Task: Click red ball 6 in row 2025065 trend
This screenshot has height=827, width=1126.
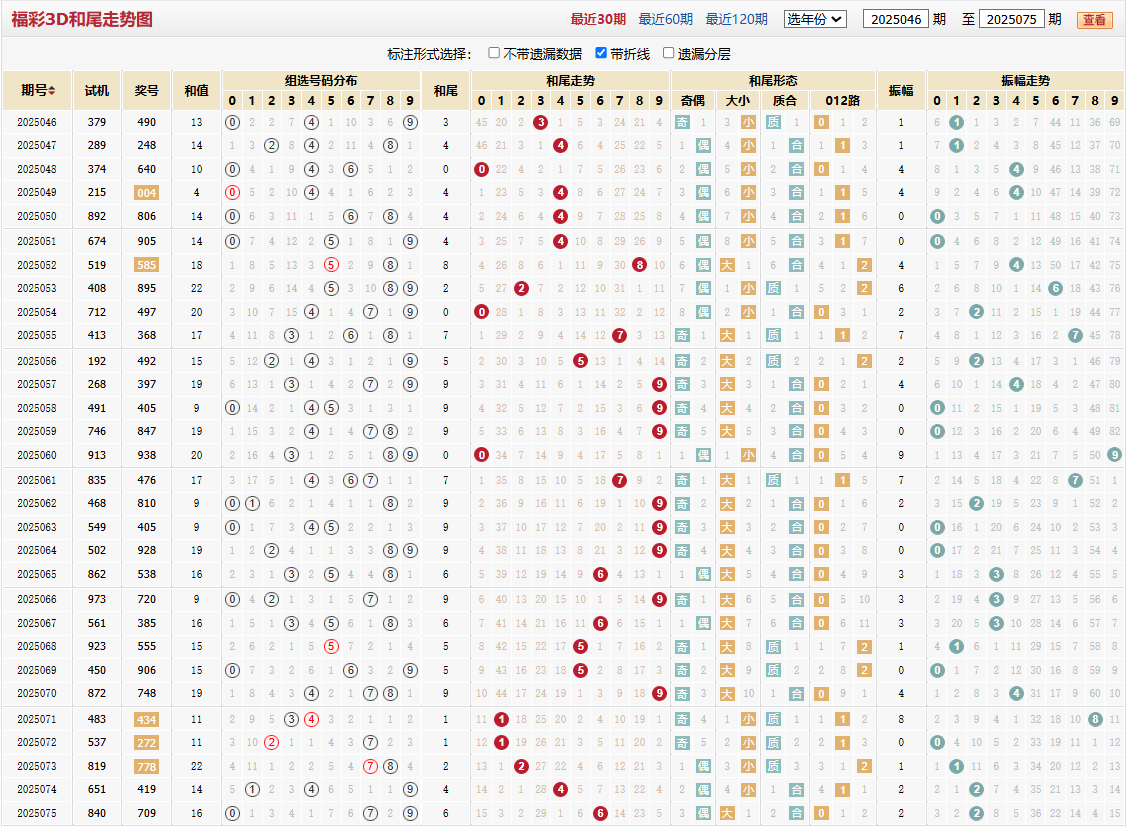Action: pyautogui.click(x=600, y=574)
